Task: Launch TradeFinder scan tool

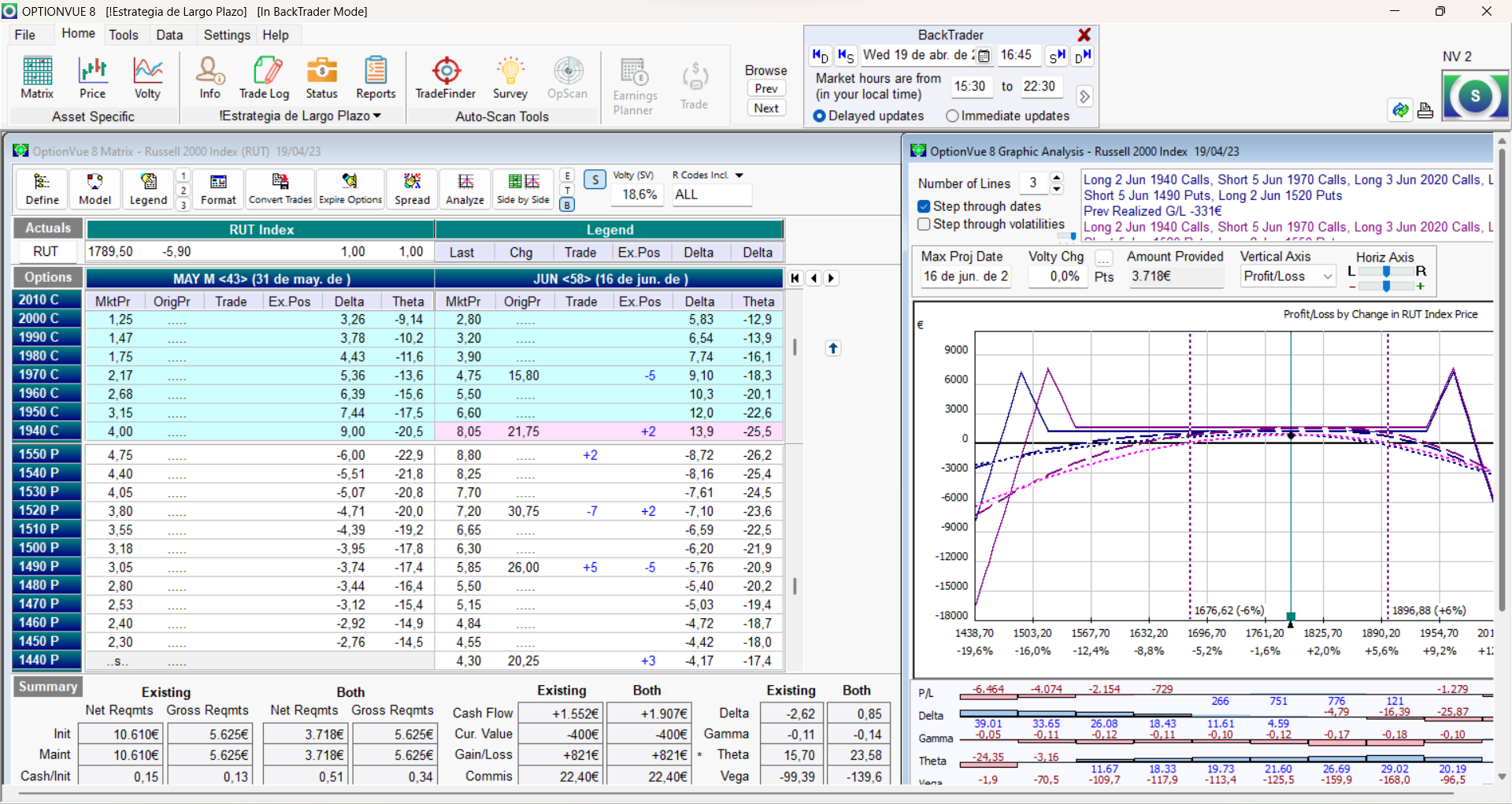Action: click(446, 78)
